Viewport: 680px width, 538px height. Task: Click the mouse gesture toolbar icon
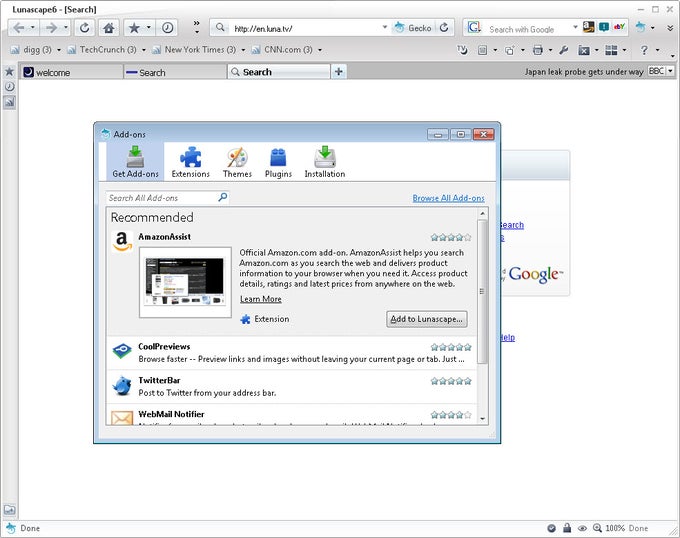462,50
